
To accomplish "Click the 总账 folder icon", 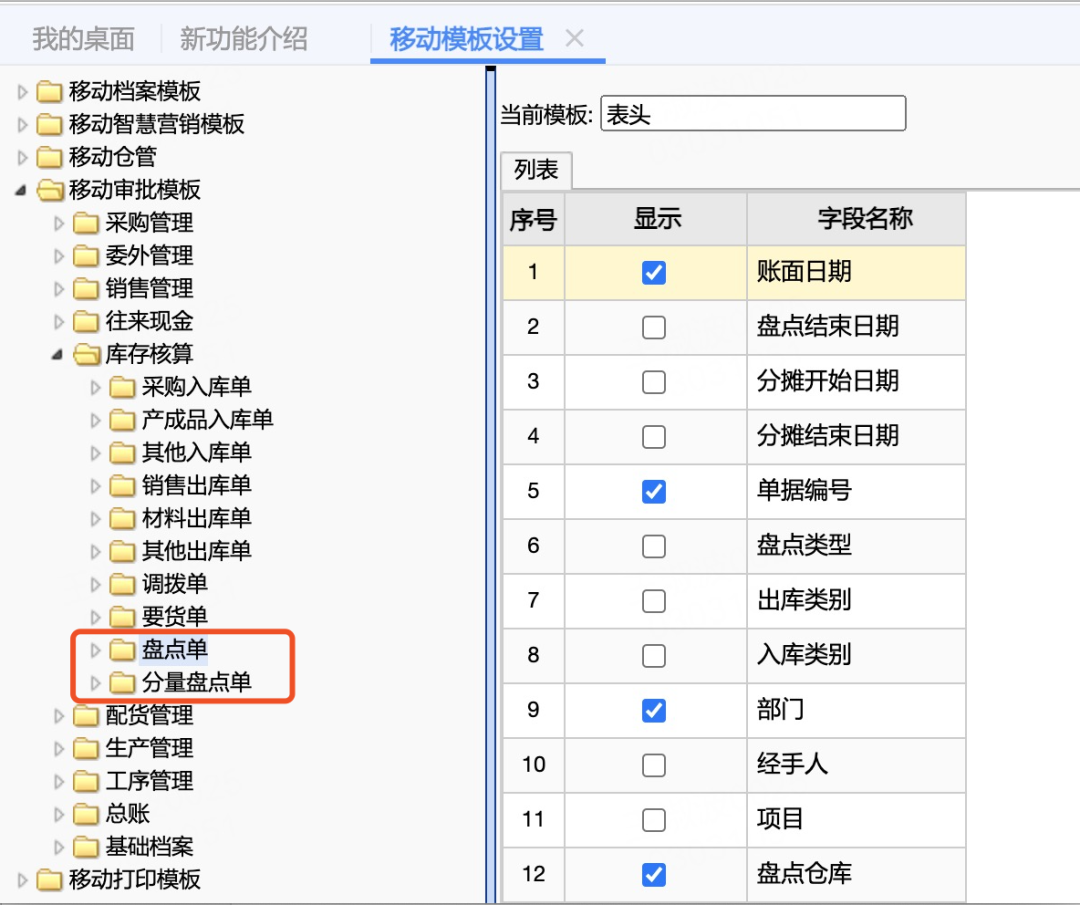I will pos(86,814).
